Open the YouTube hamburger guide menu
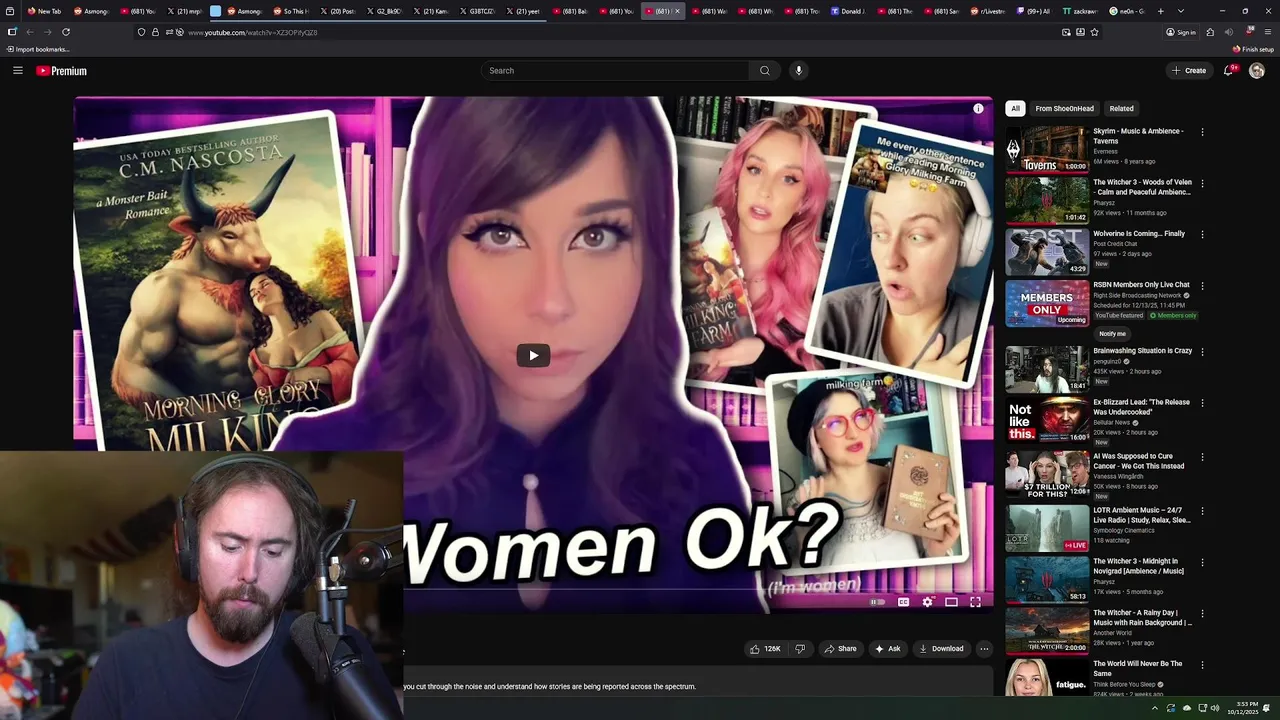 click(17, 70)
